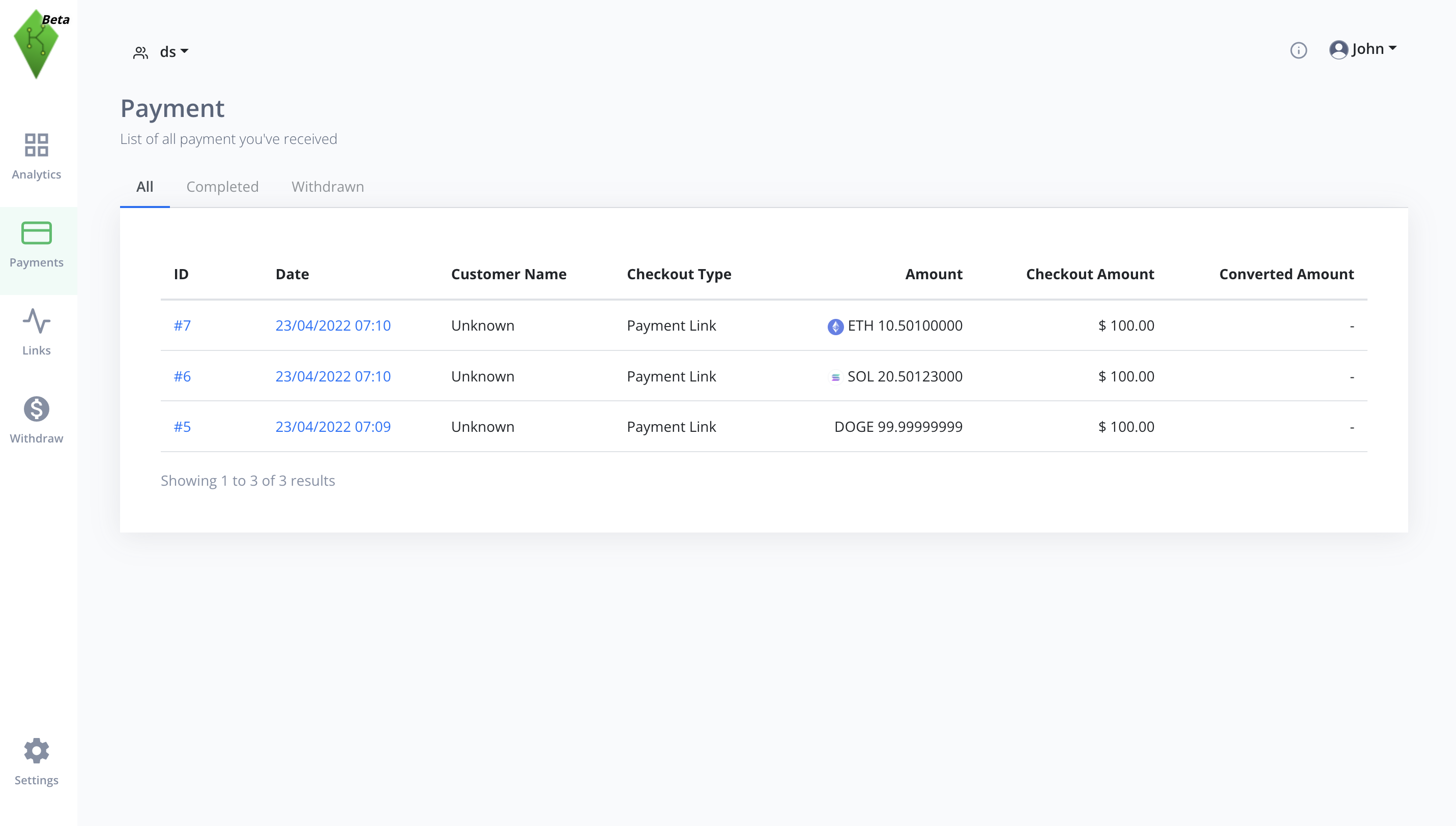Open payment #7 link
1456x826 pixels.
tap(182, 326)
